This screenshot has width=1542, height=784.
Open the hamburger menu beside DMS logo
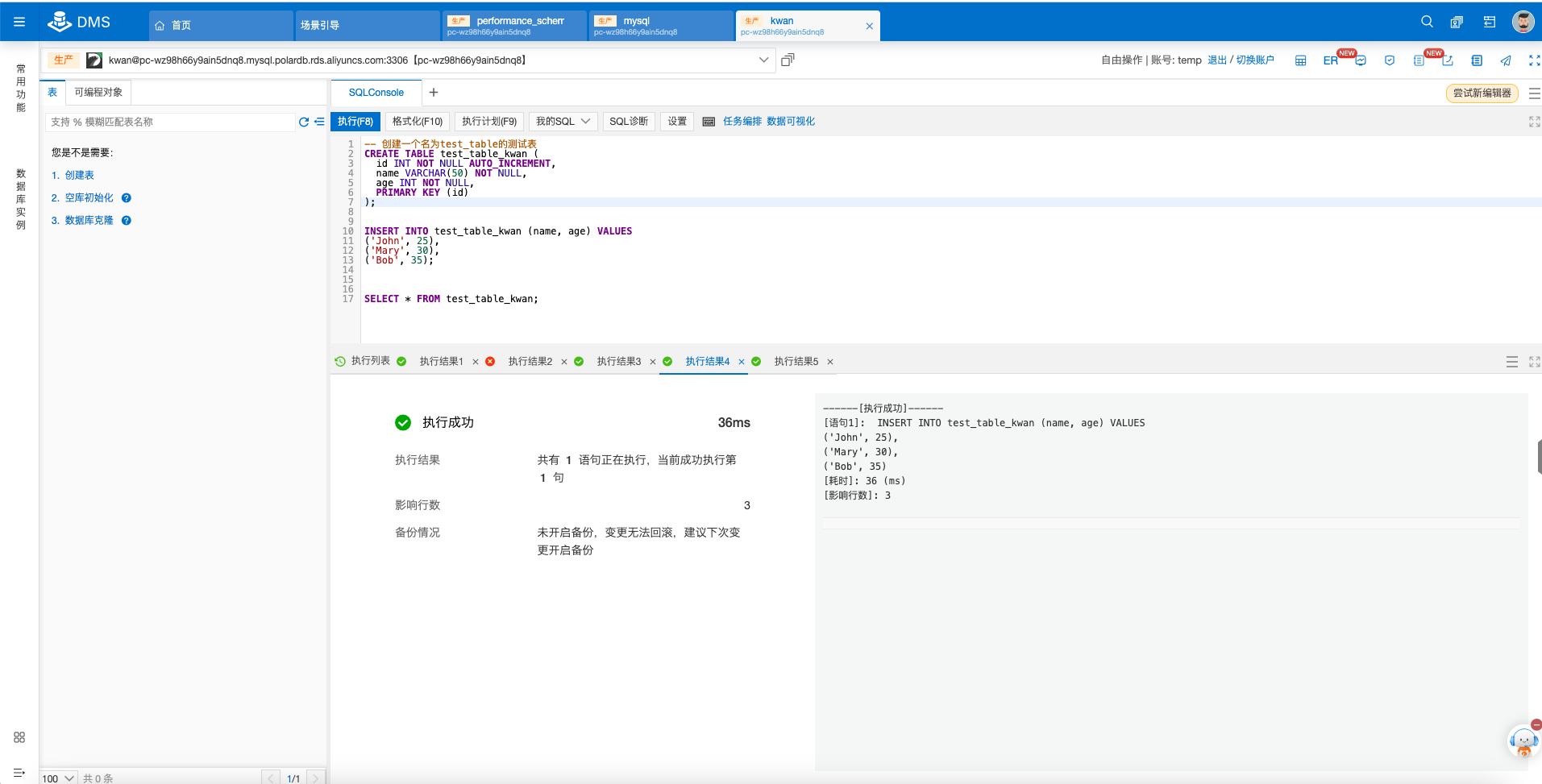click(19, 23)
